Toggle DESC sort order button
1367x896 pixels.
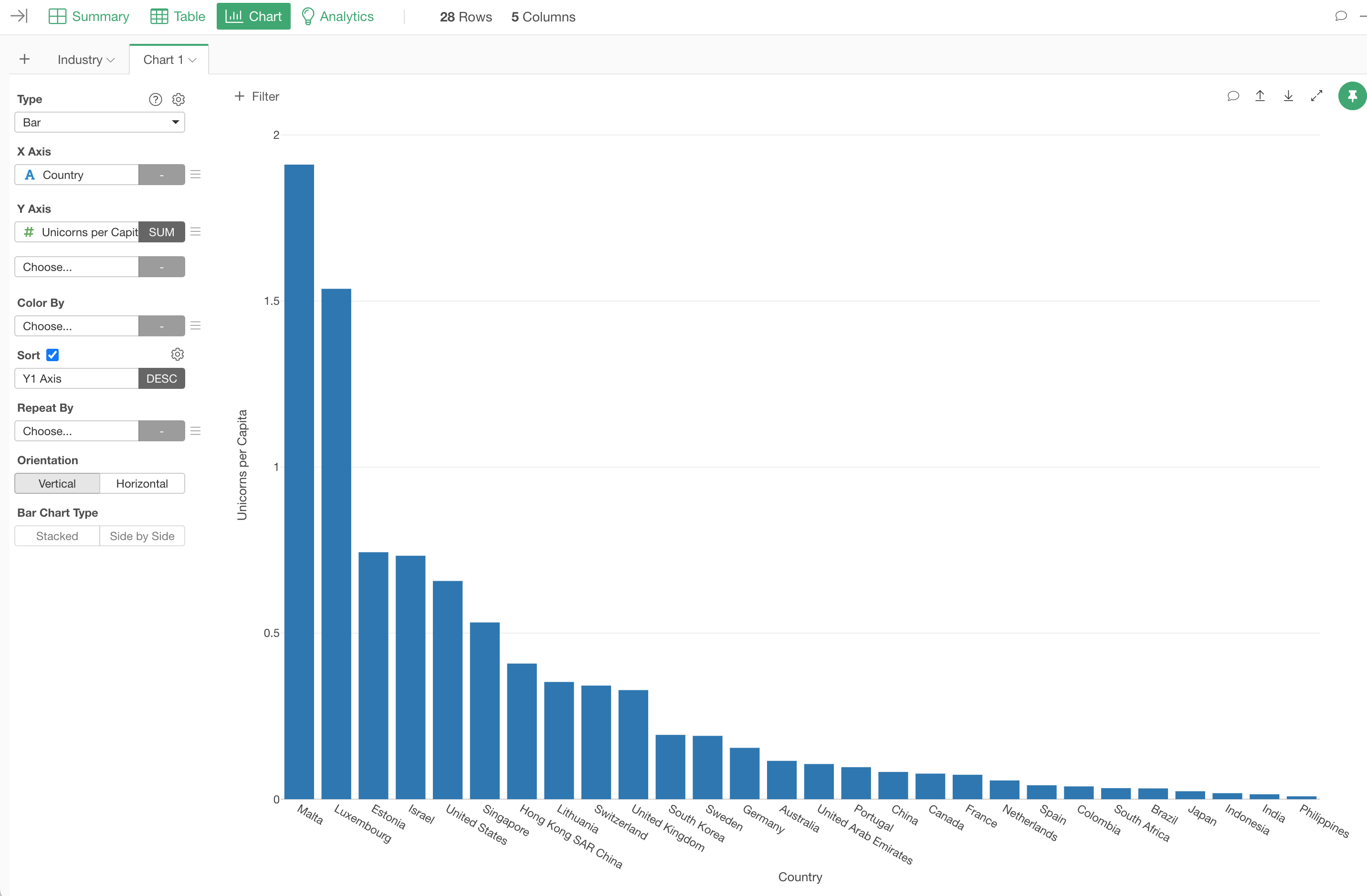pyautogui.click(x=161, y=378)
